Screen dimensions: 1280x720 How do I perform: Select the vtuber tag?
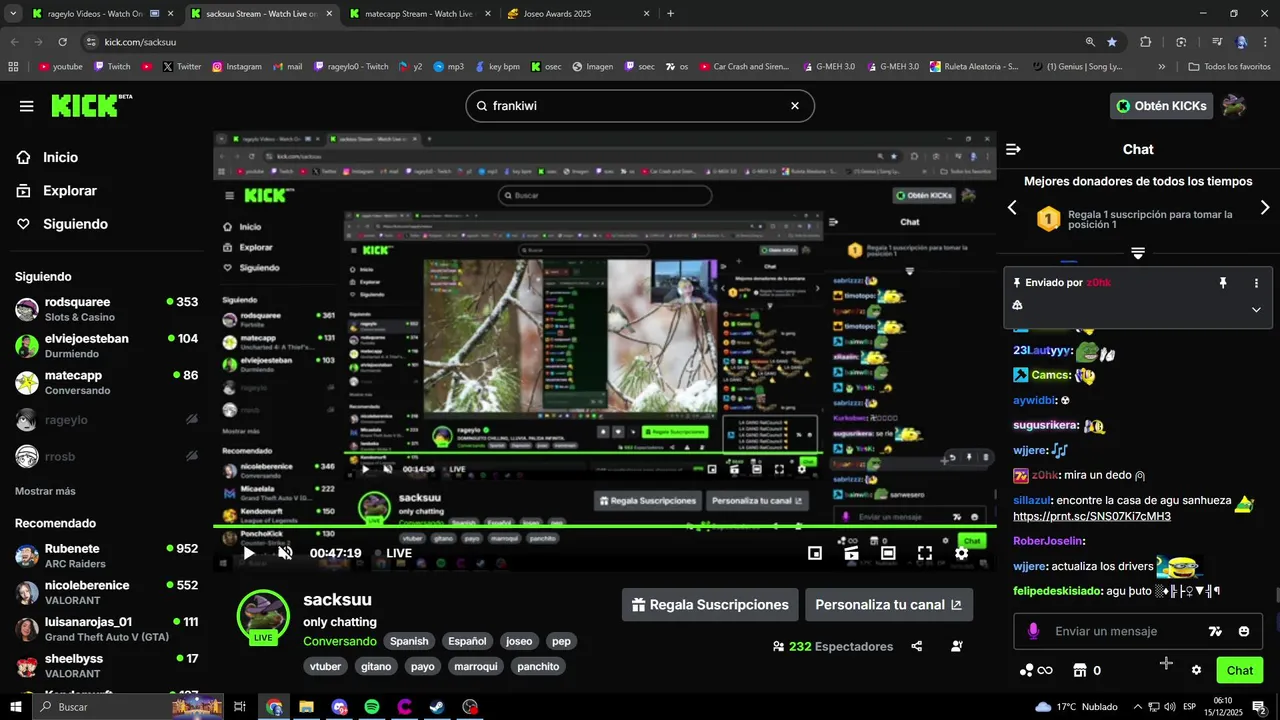coord(326,666)
